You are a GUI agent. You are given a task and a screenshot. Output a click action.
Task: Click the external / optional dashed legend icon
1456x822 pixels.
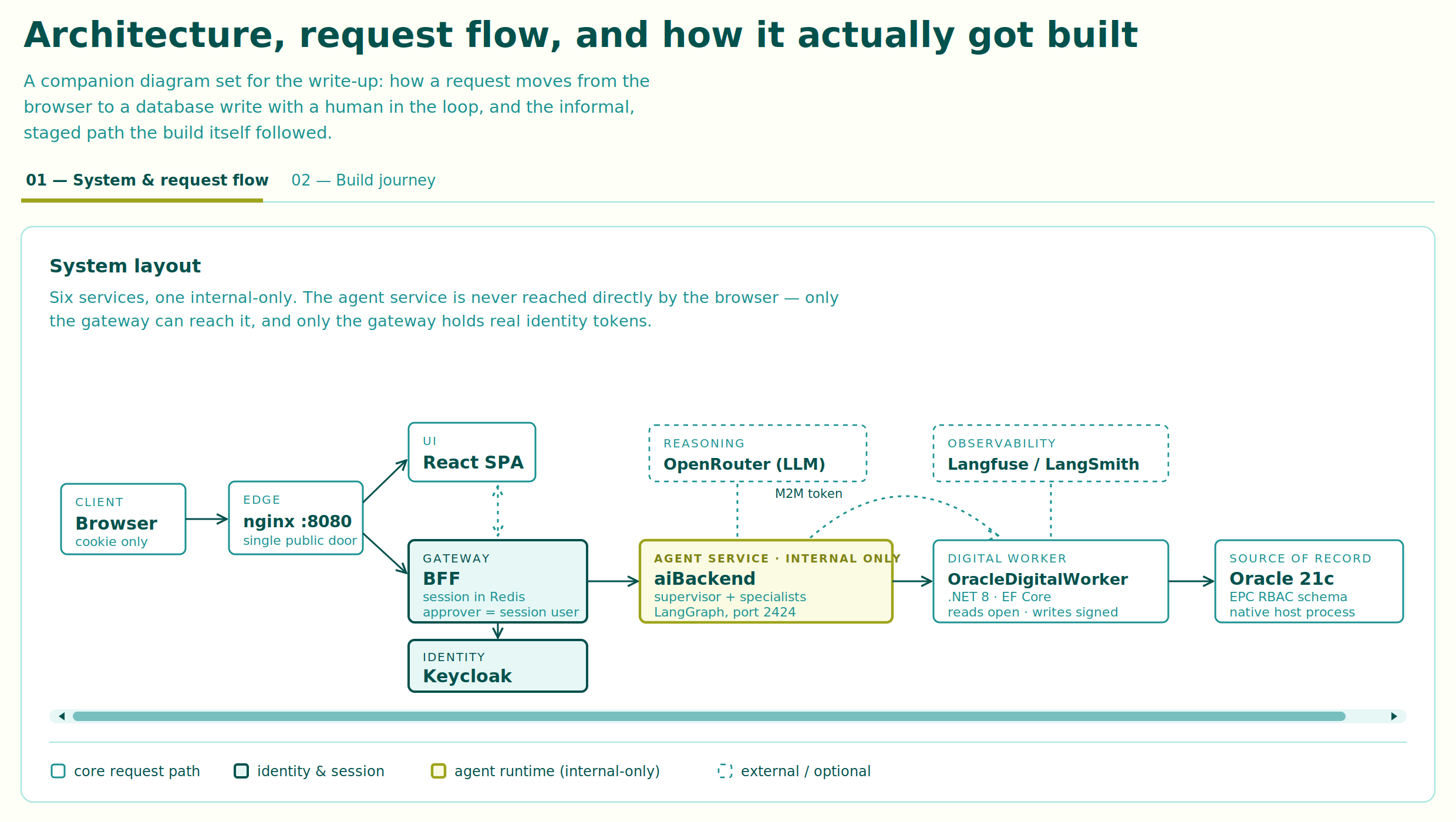click(x=725, y=771)
